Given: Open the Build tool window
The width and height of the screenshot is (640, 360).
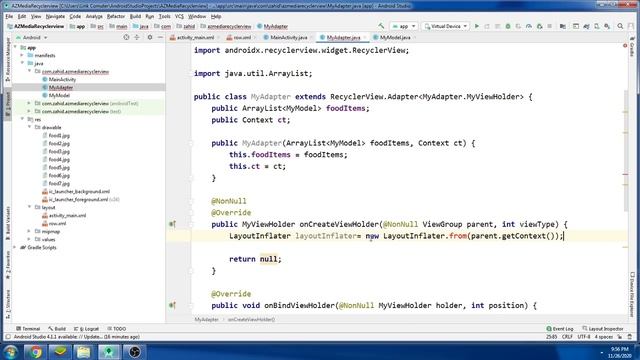Looking at the screenshot, I should (x=57, y=329).
